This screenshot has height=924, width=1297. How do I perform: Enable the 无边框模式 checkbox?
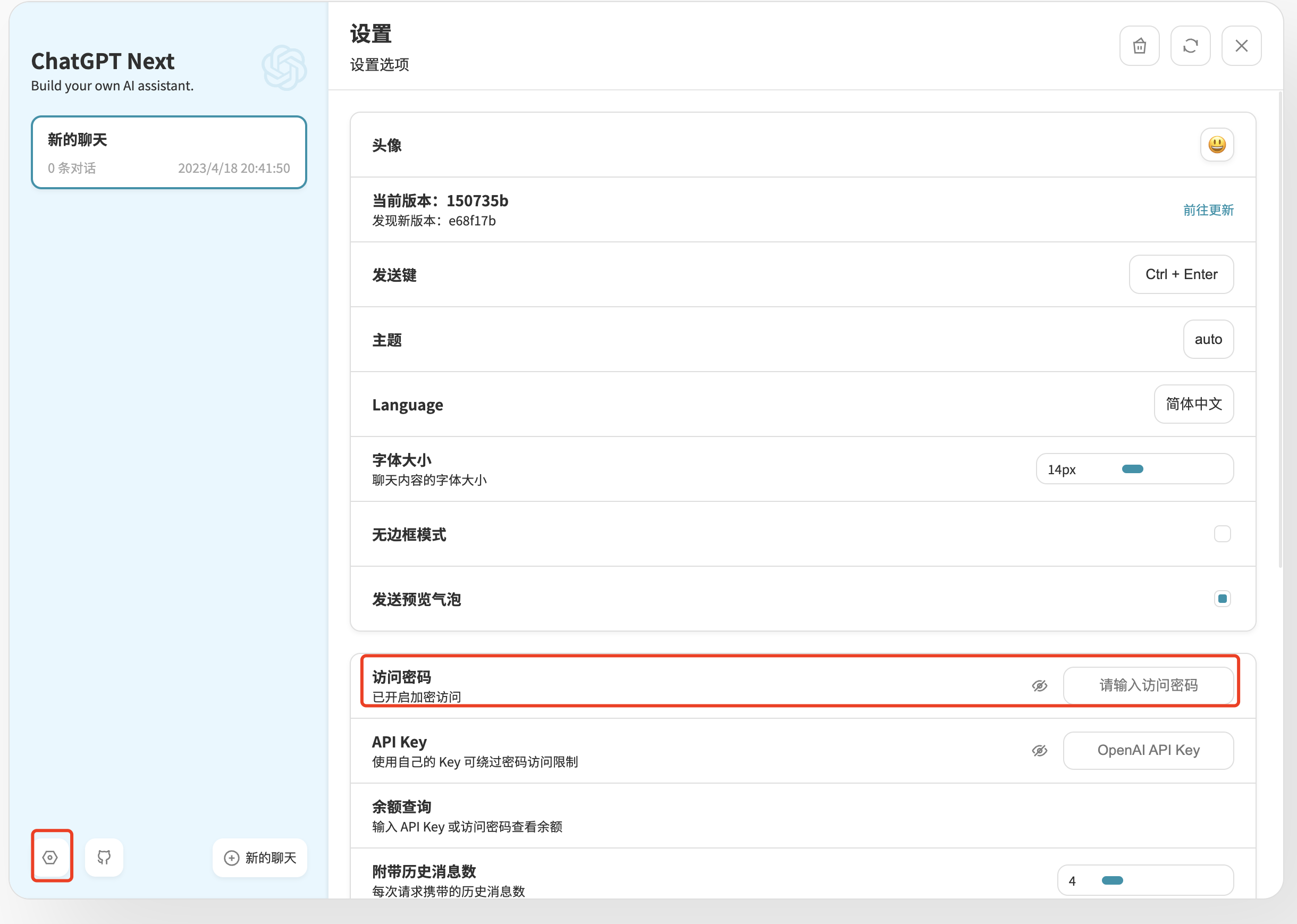tap(1223, 534)
